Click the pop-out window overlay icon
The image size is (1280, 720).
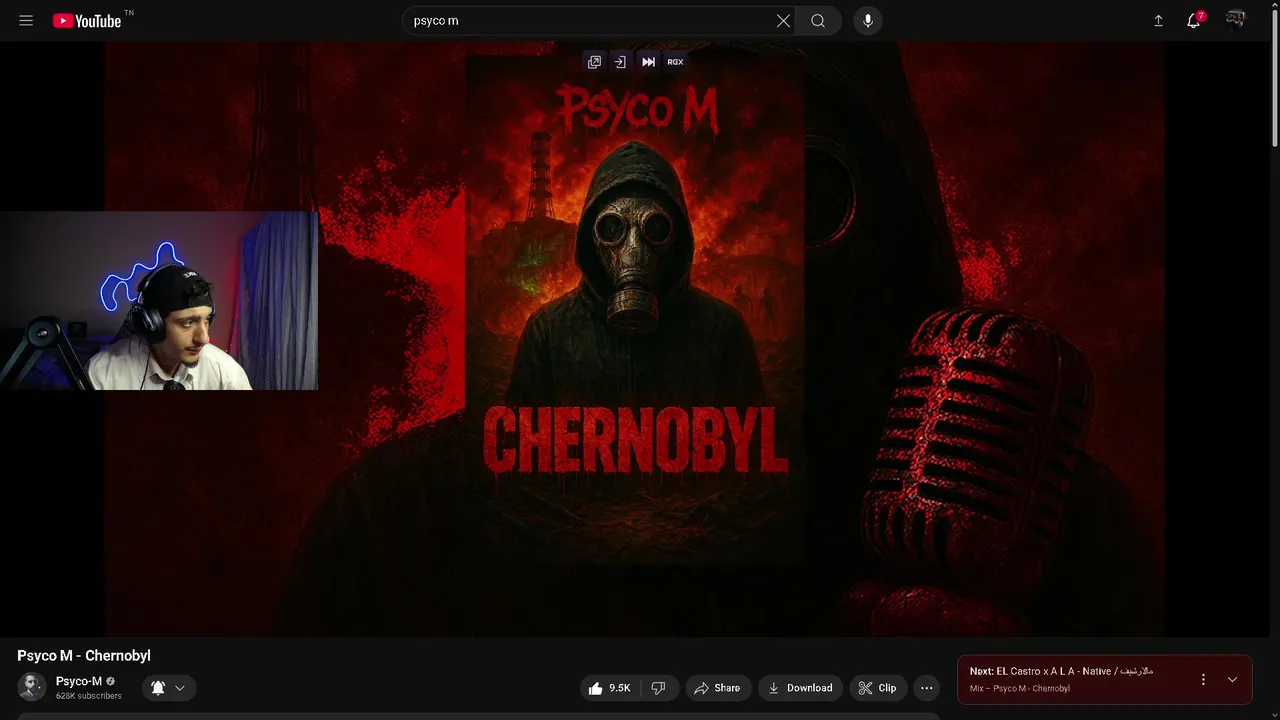594,62
